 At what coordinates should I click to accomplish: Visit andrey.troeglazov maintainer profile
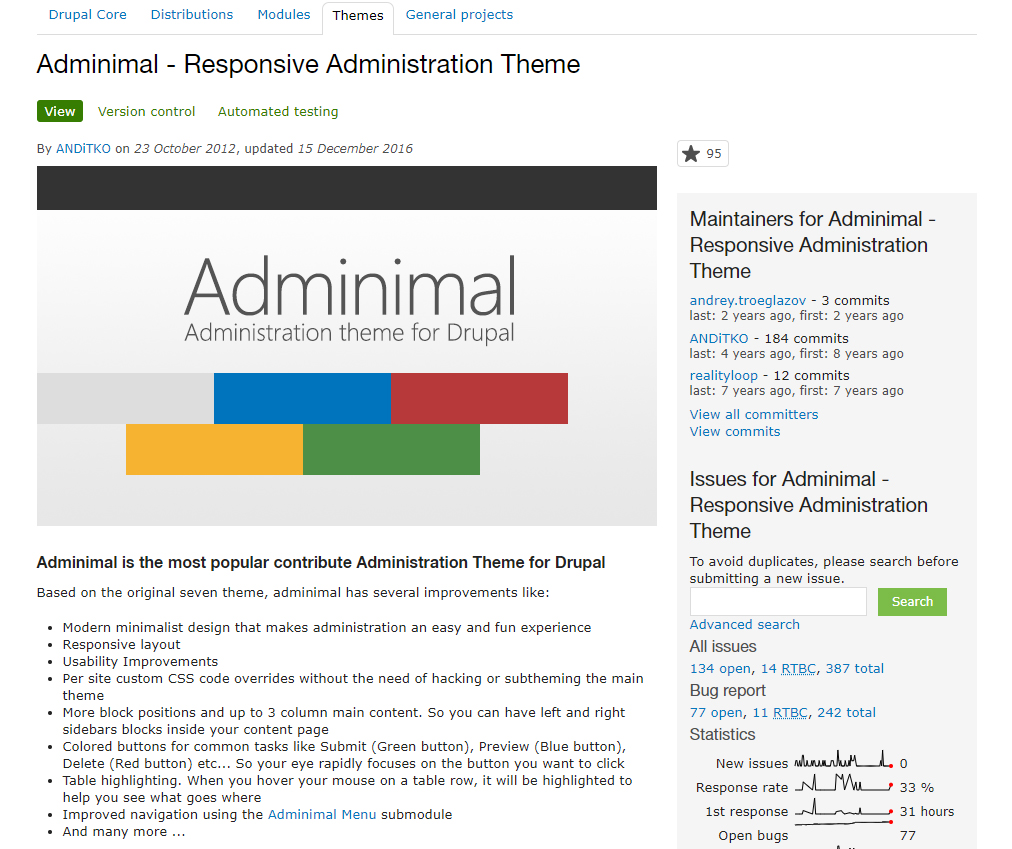click(747, 301)
